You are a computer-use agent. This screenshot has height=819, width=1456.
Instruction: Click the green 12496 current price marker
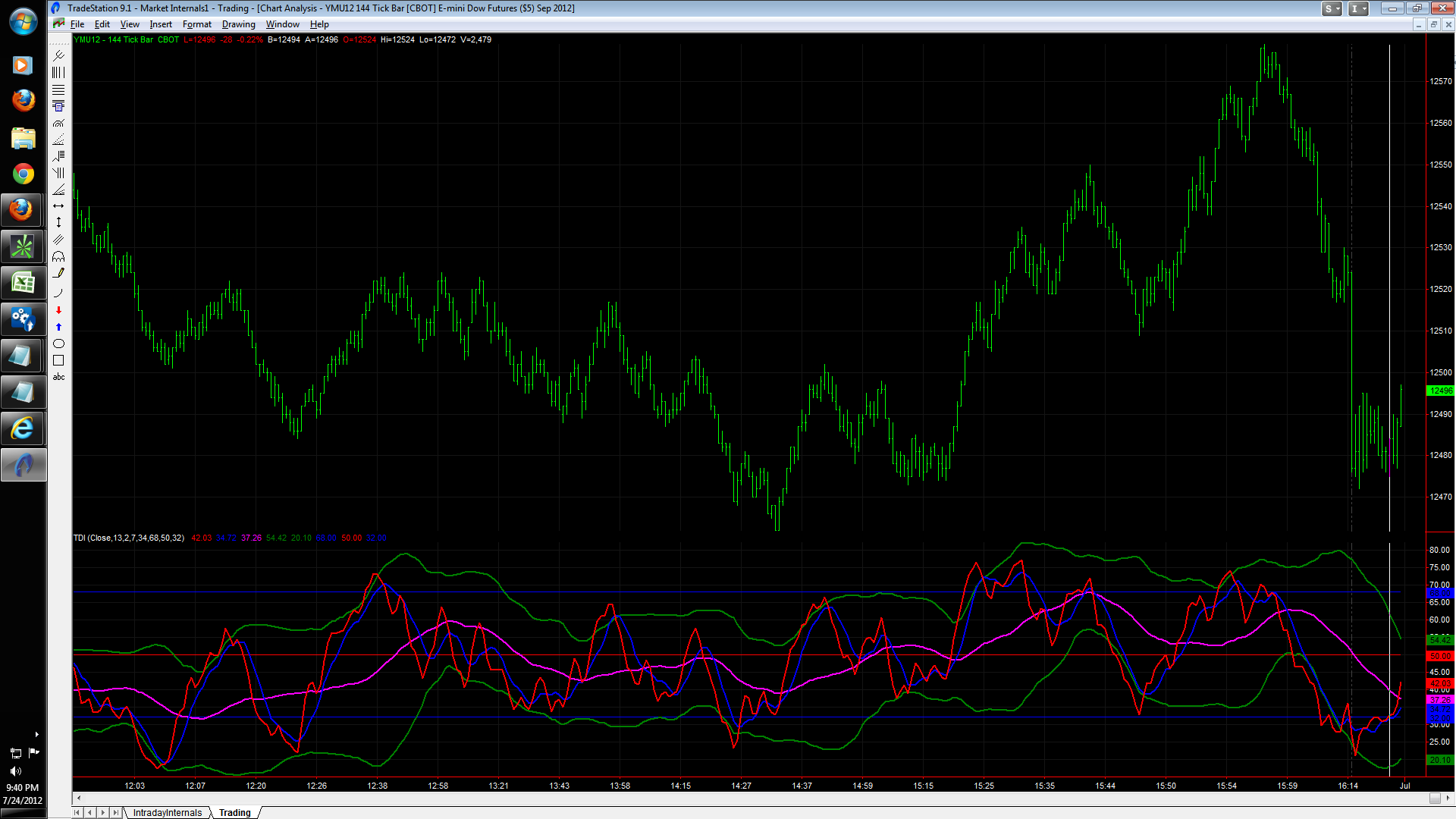[1441, 391]
